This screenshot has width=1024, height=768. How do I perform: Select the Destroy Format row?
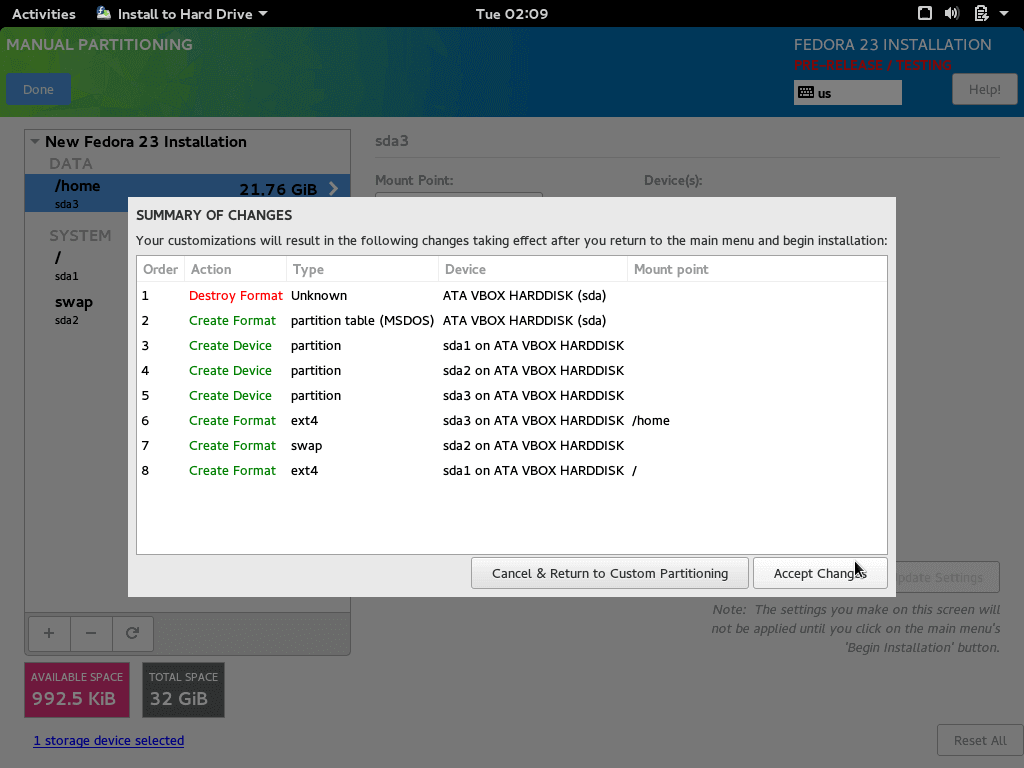point(511,296)
